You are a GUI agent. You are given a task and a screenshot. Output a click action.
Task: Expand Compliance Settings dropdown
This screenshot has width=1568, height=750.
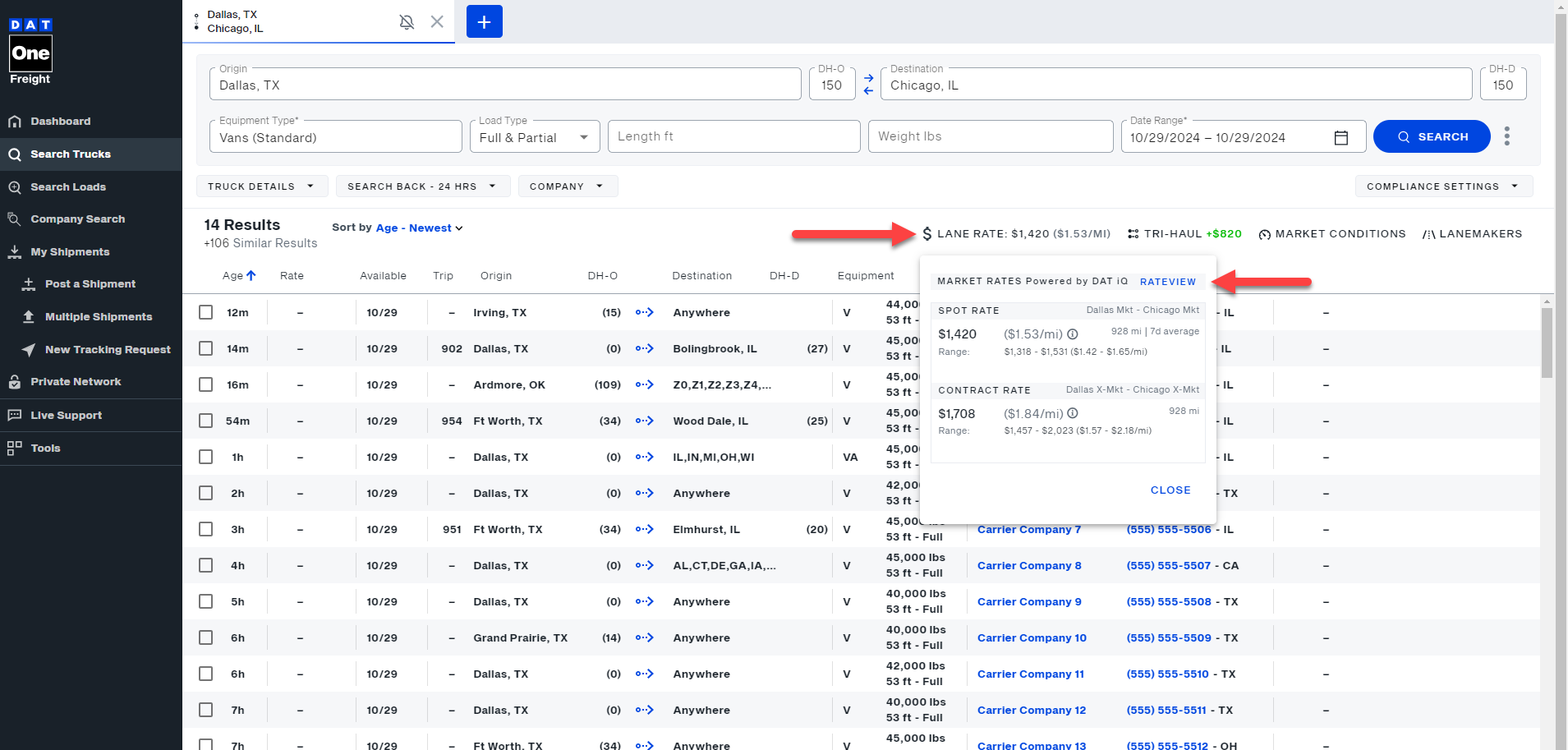(1443, 186)
